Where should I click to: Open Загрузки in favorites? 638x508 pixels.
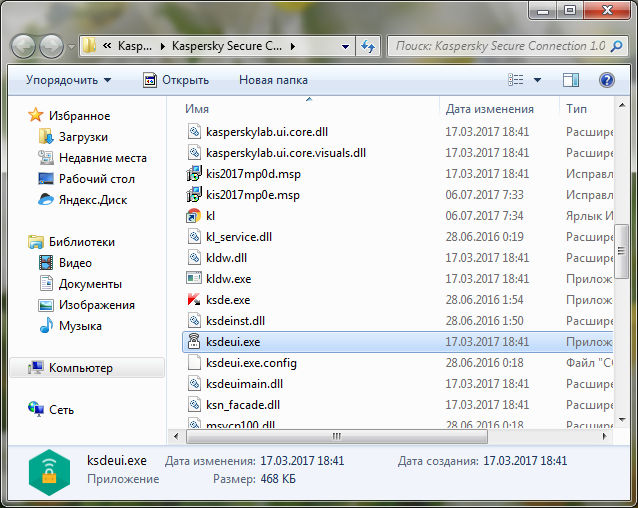83,137
